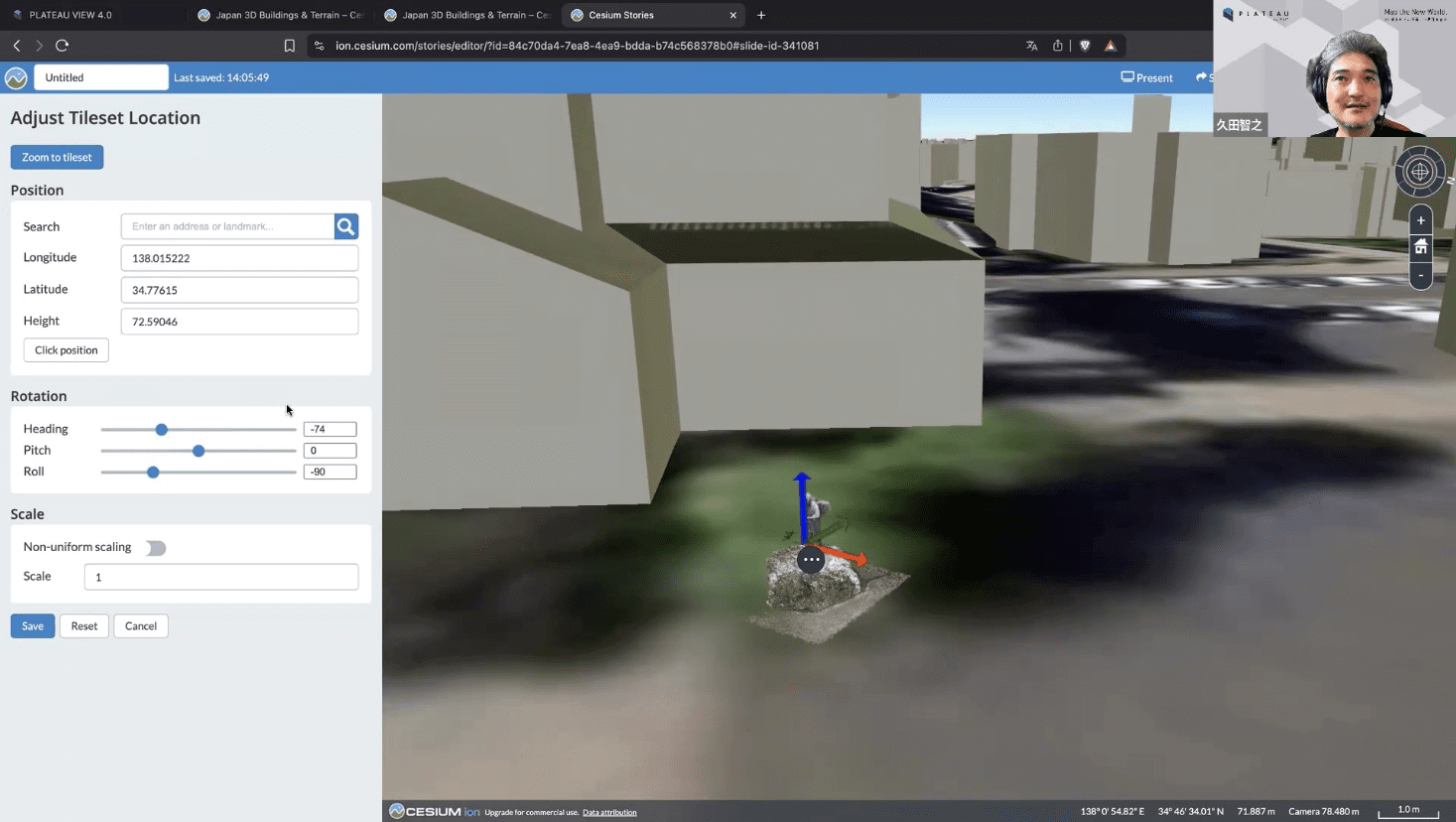Zoom in with the plus button
The image size is (1456, 822).
(x=1420, y=220)
